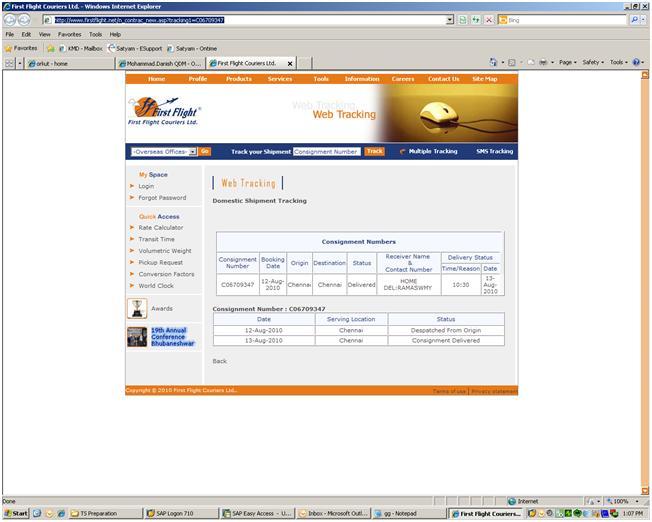Click consignment number C06709347 table cell

237,285
